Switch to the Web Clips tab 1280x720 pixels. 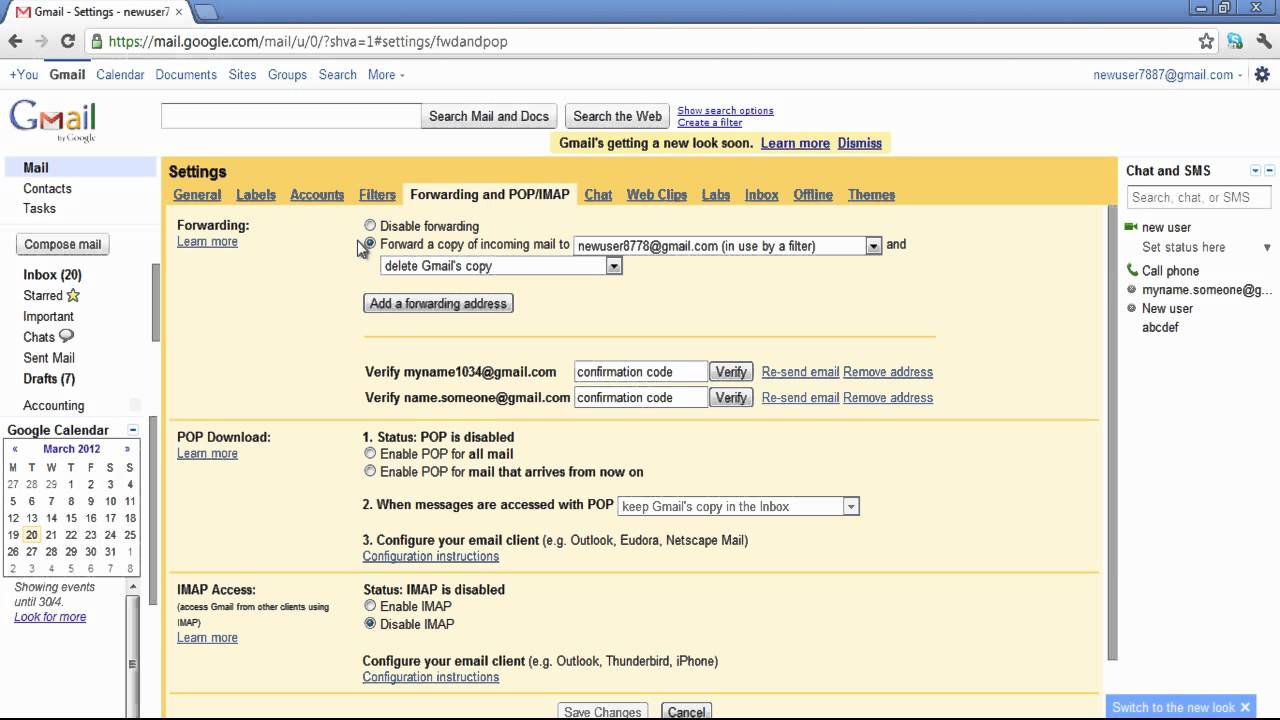(x=657, y=195)
